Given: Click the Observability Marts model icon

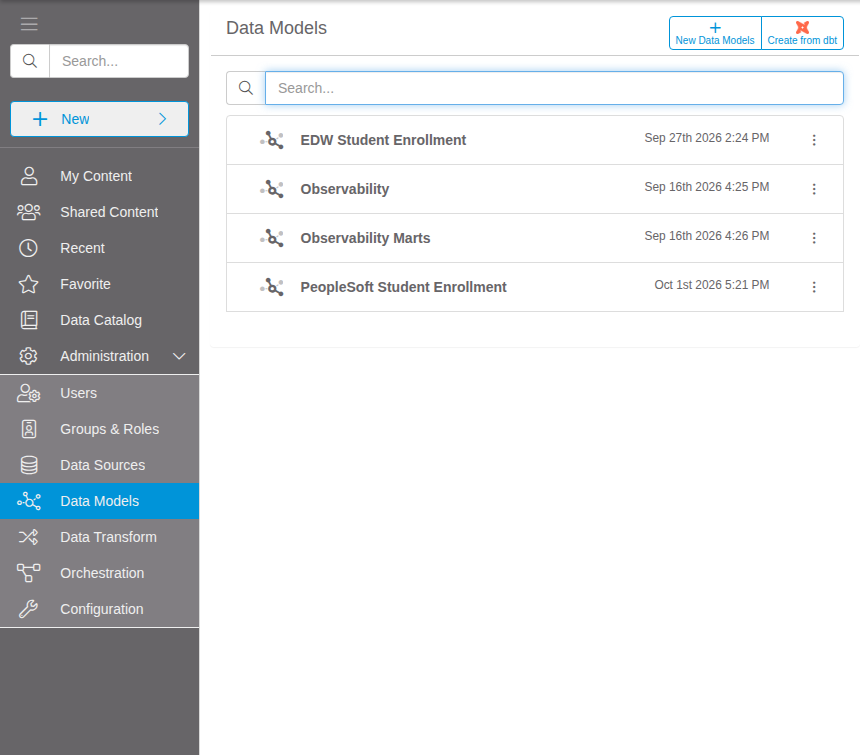Looking at the screenshot, I should (x=272, y=238).
